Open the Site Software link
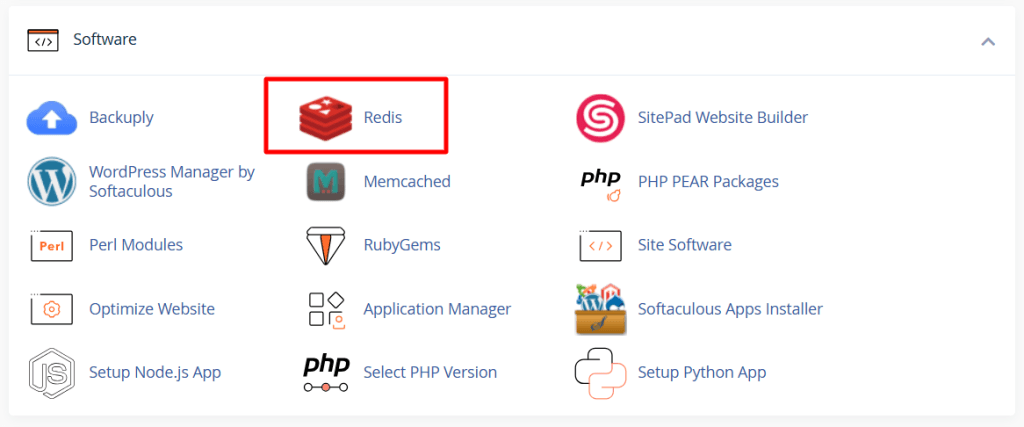The image size is (1024, 427). pos(684,245)
